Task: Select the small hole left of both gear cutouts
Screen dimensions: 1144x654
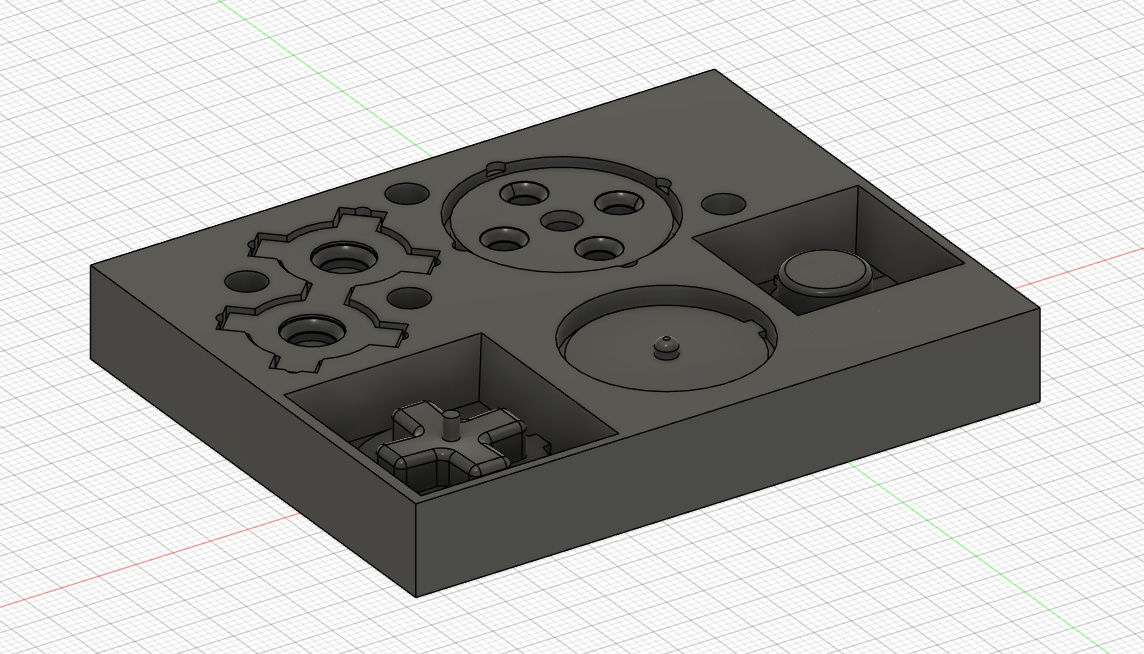Action: (x=247, y=281)
